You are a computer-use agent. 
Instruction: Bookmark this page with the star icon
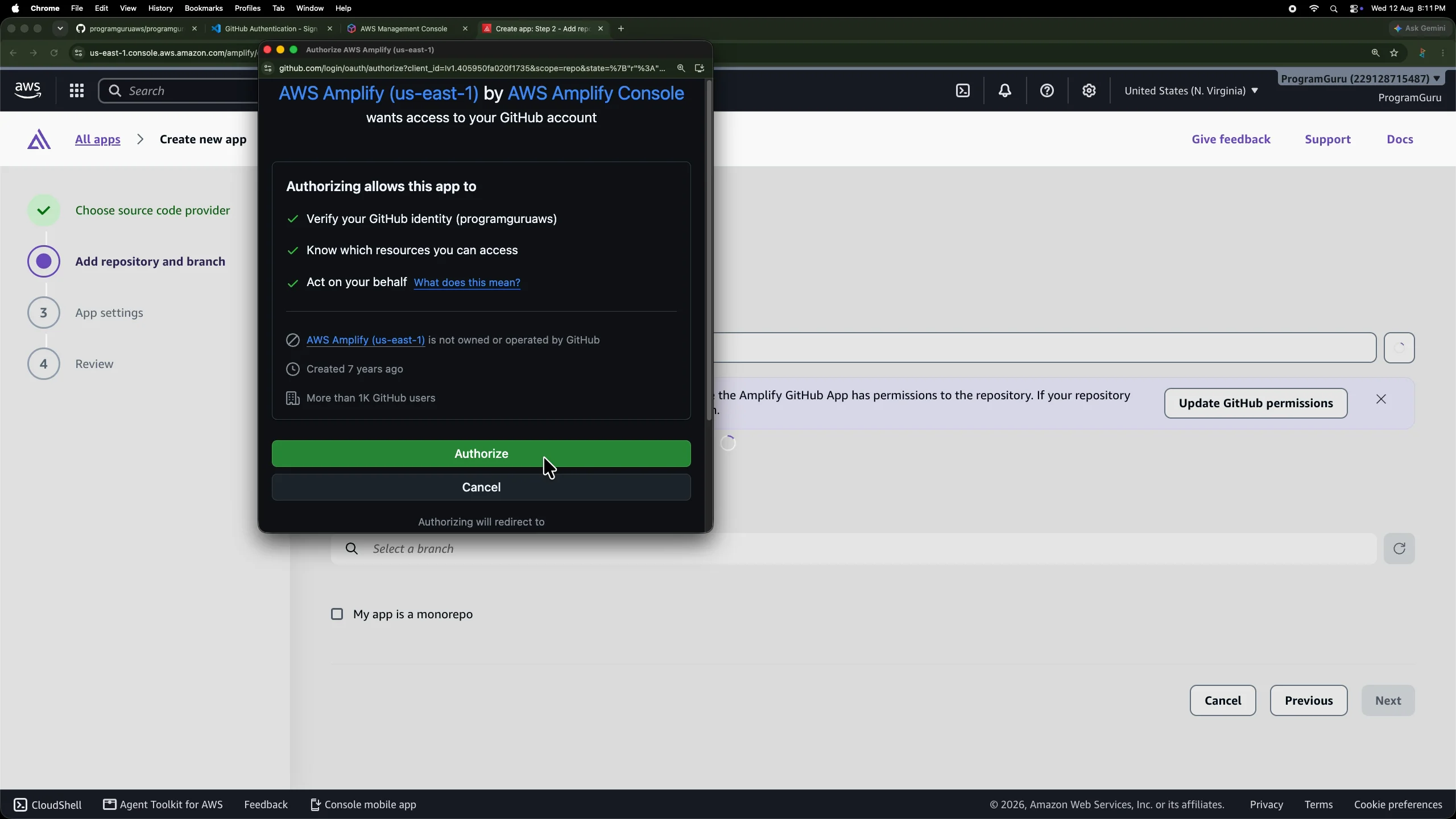(x=1394, y=53)
